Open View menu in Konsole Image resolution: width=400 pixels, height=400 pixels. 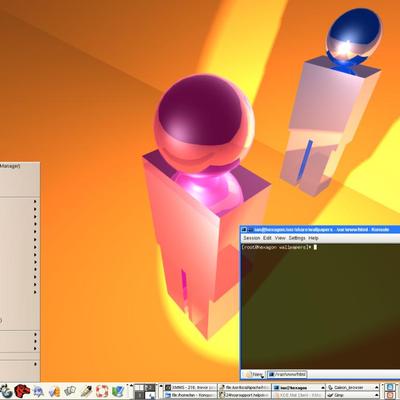[280, 238]
